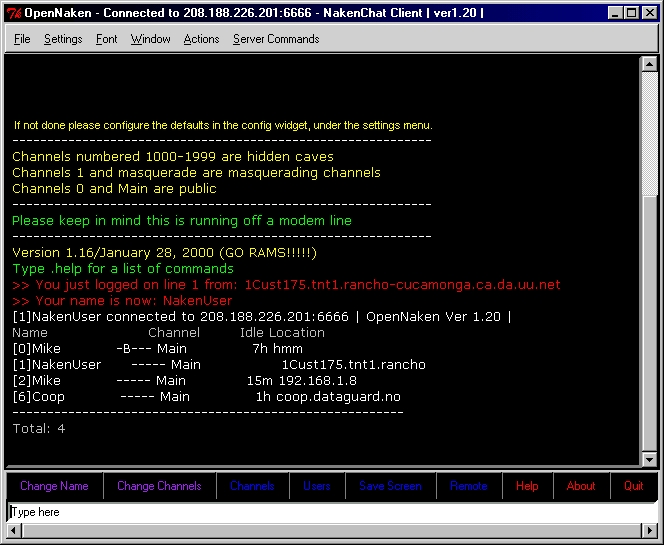Screen dimensions: 664x545
Task: Click the 'Total: 4' line
Action: [39, 429]
